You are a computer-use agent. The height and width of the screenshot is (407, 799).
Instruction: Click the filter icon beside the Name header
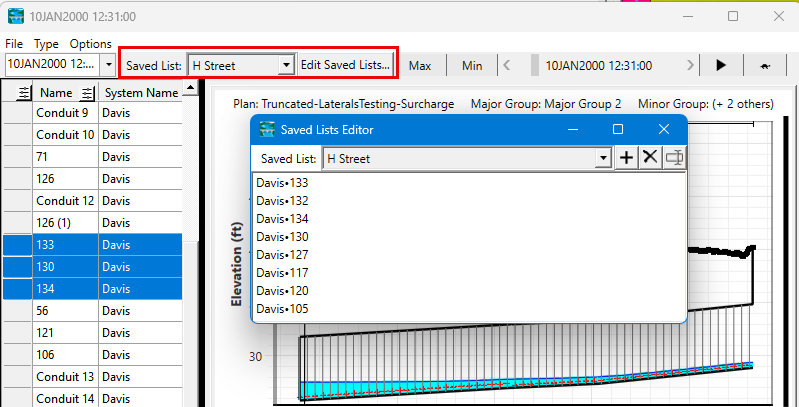click(87, 93)
